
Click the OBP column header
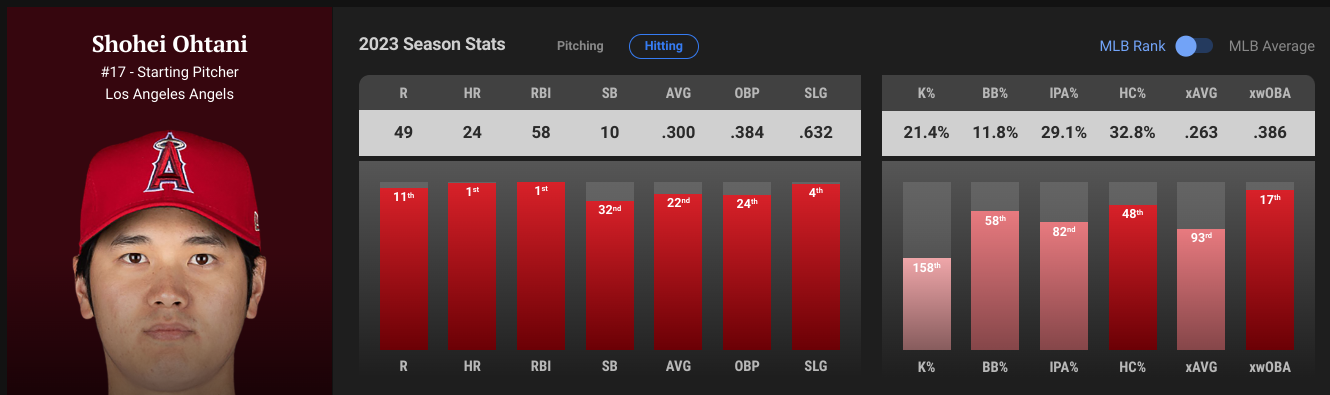coord(747,92)
